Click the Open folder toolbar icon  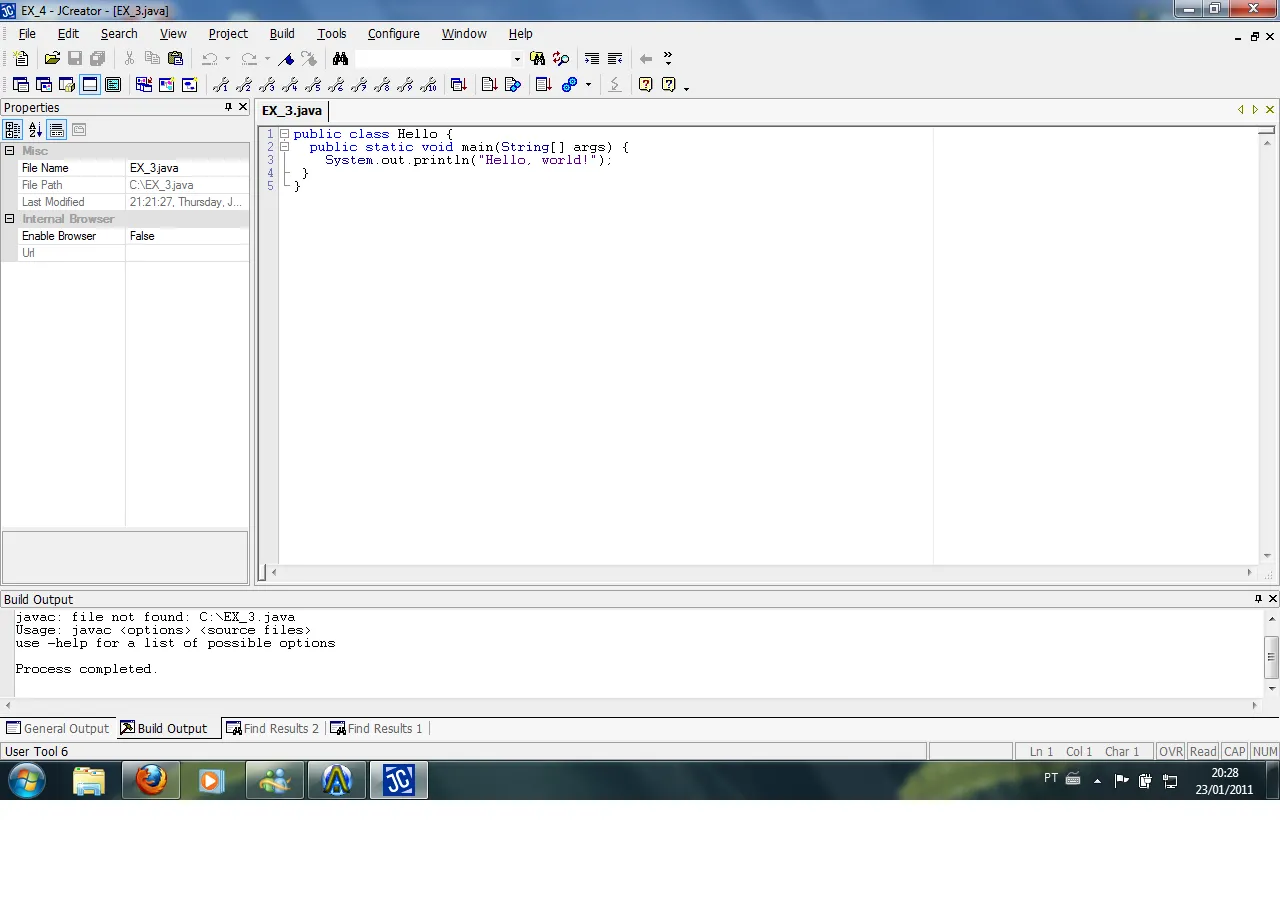tap(52, 59)
